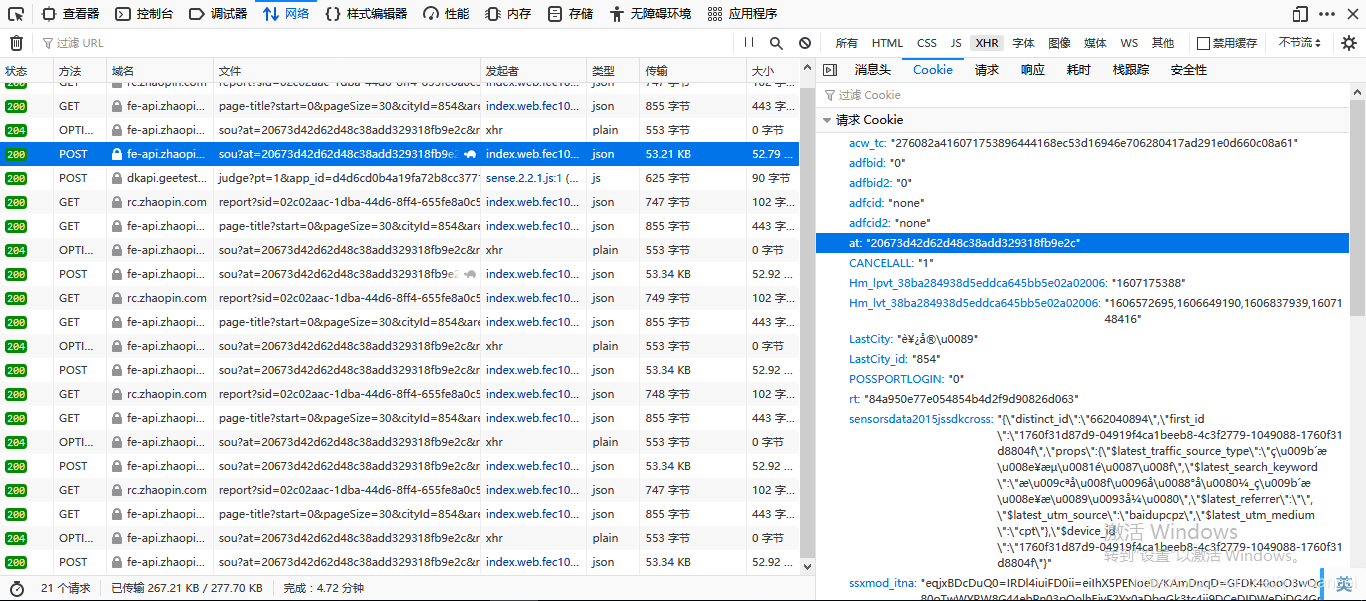Select the LastCity_id cookie row
Viewport: 1366px width, 601px height.
(1082, 359)
